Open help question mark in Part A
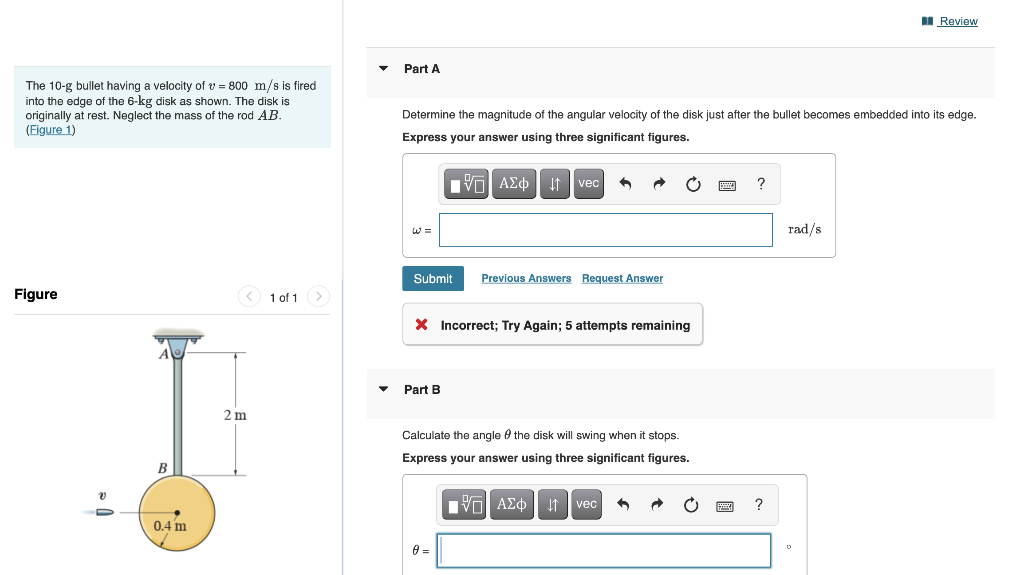Image resolution: width=1024 pixels, height=575 pixels. coord(761,184)
